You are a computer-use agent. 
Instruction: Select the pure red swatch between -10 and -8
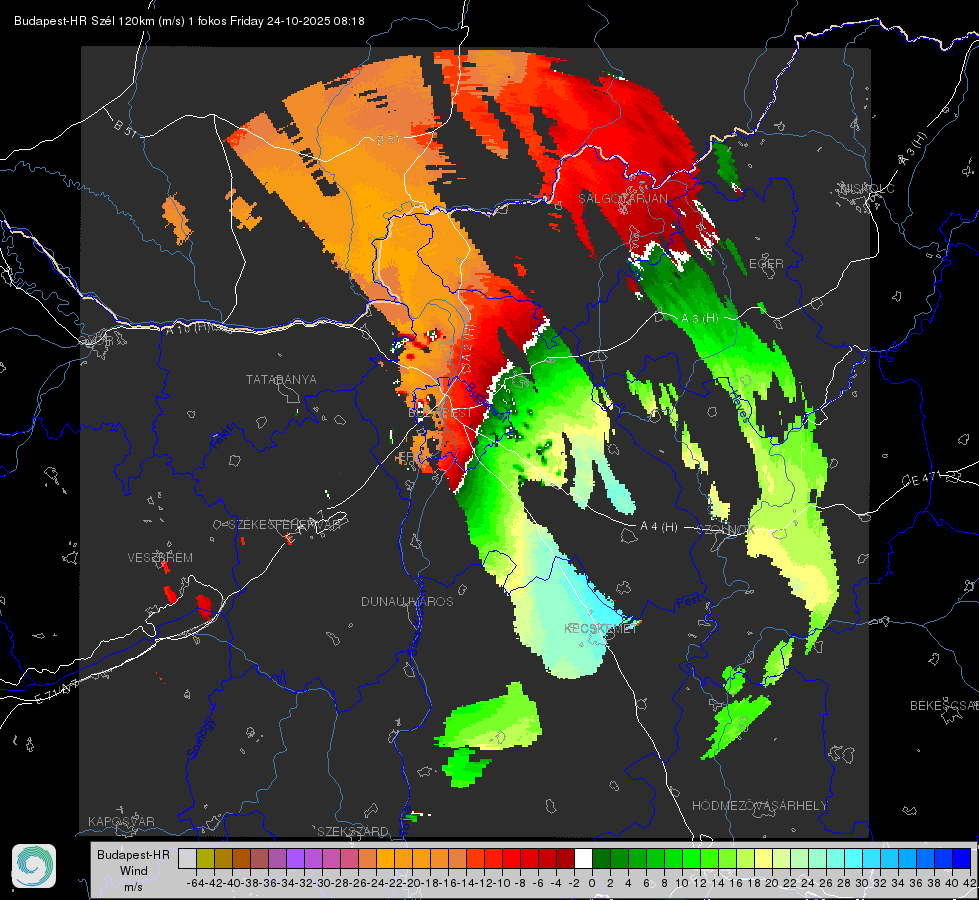pos(511,858)
